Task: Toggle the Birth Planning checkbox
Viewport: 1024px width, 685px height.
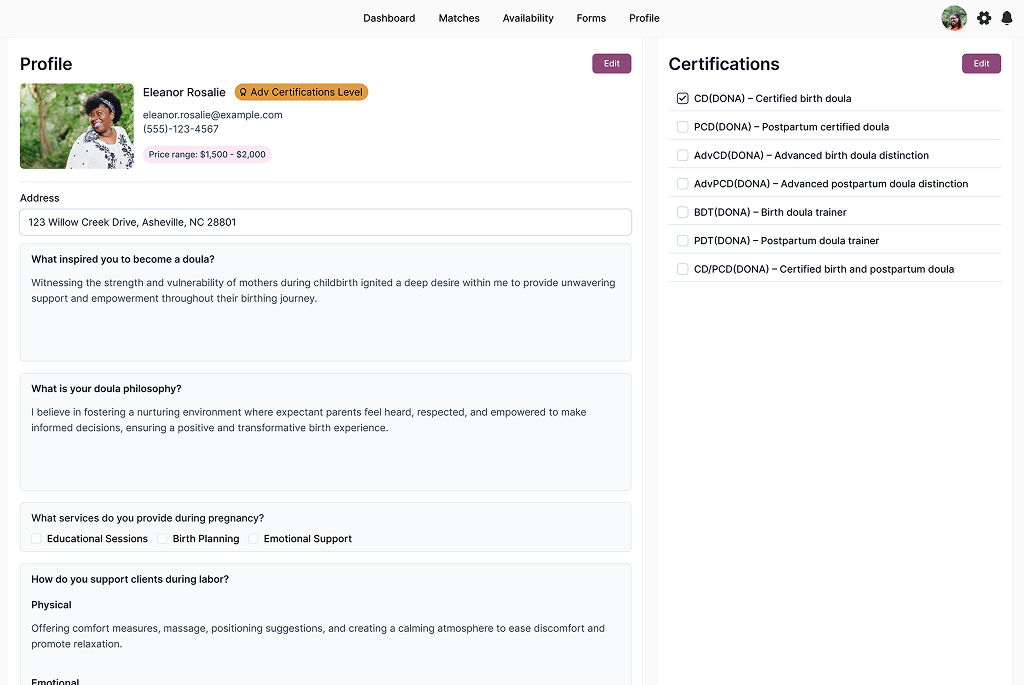Action: (162, 539)
